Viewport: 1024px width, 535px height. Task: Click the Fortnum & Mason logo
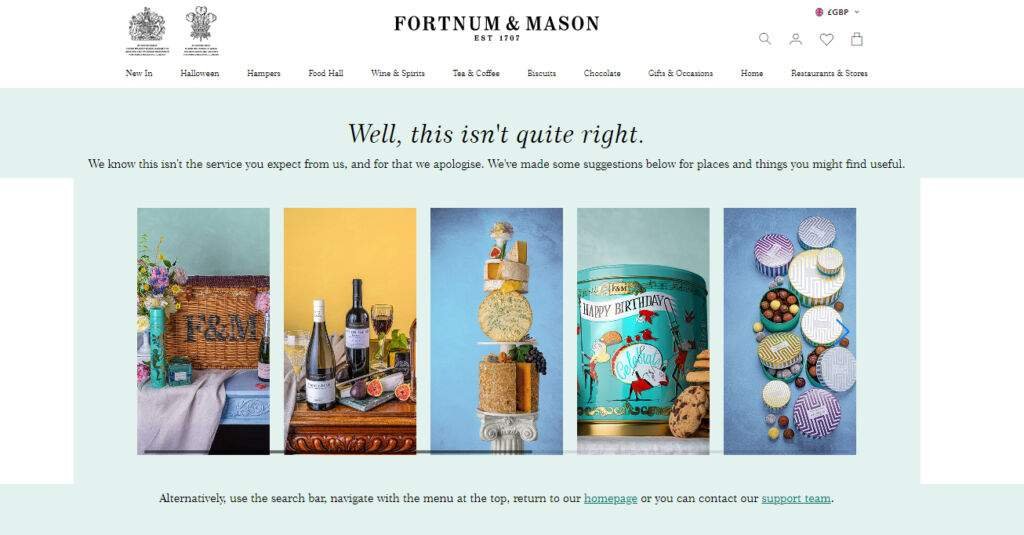(496, 28)
